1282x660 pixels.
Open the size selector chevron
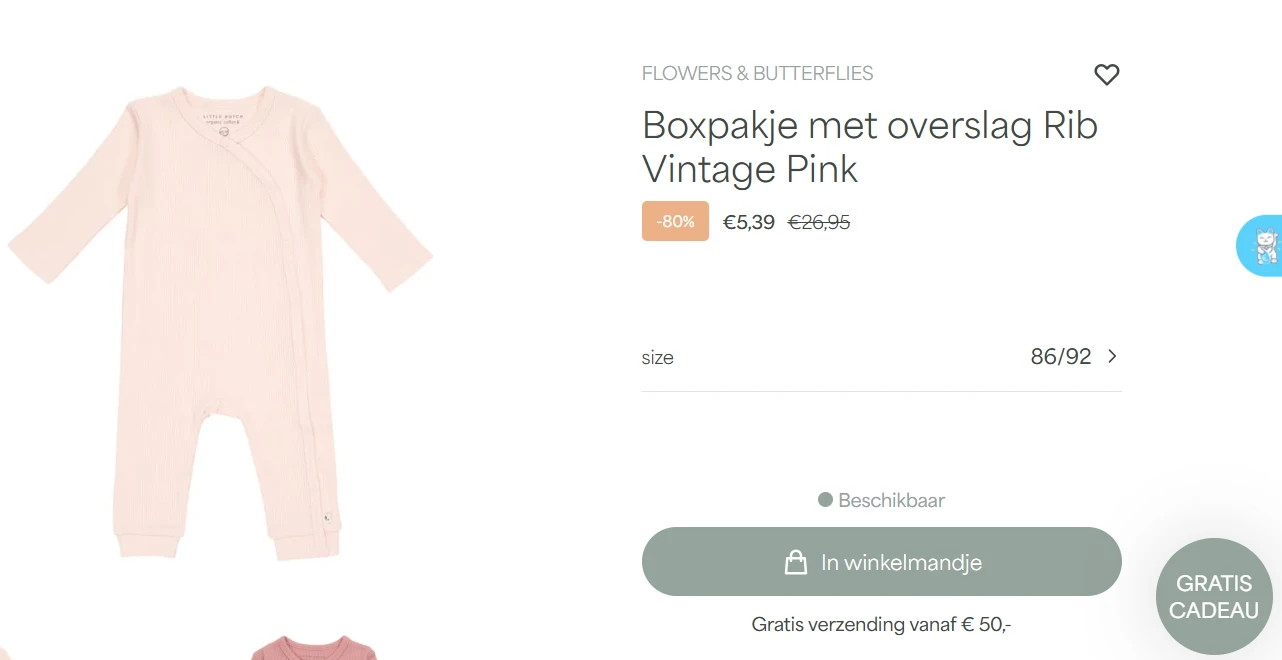(1111, 356)
